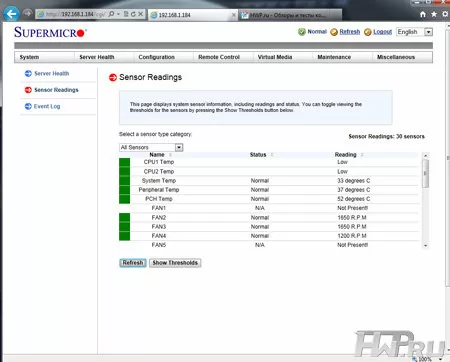
Task: Open the address bar dropdown arrow
Action: click(x=118, y=14)
